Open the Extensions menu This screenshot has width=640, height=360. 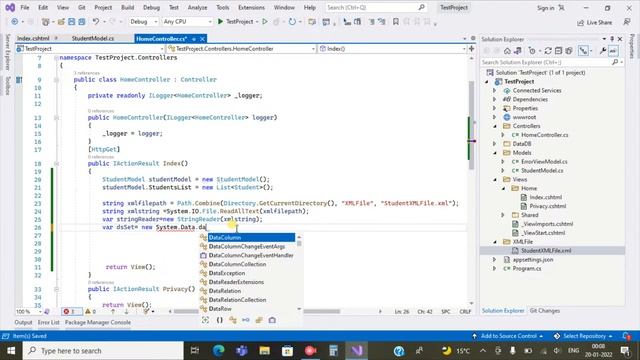click(x=251, y=8)
